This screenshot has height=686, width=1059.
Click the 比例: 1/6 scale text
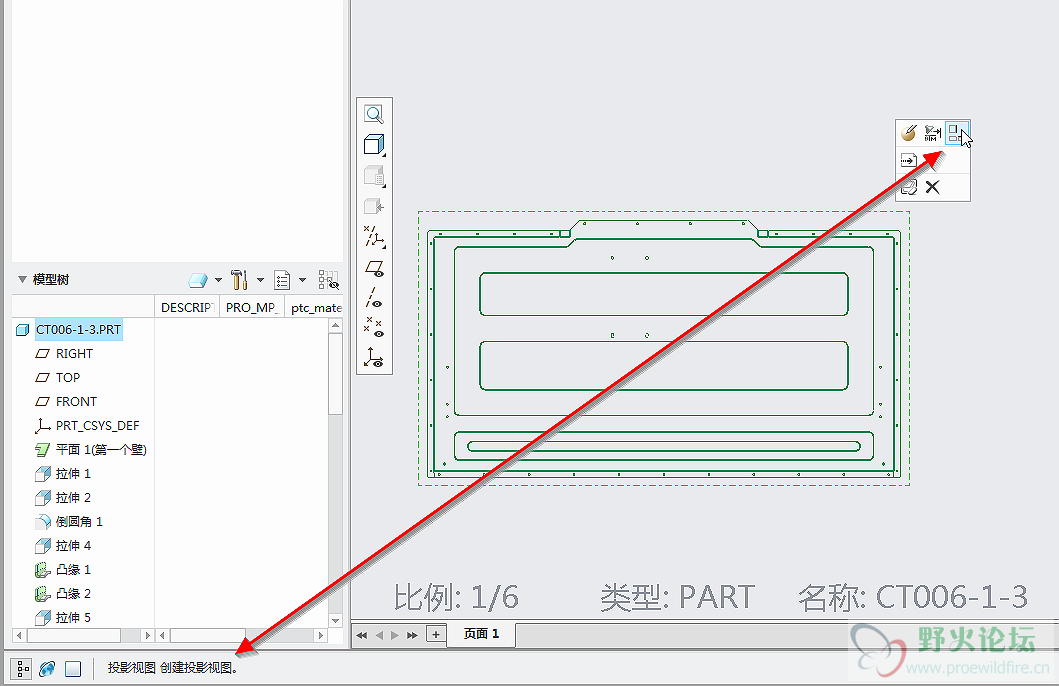coord(456,598)
